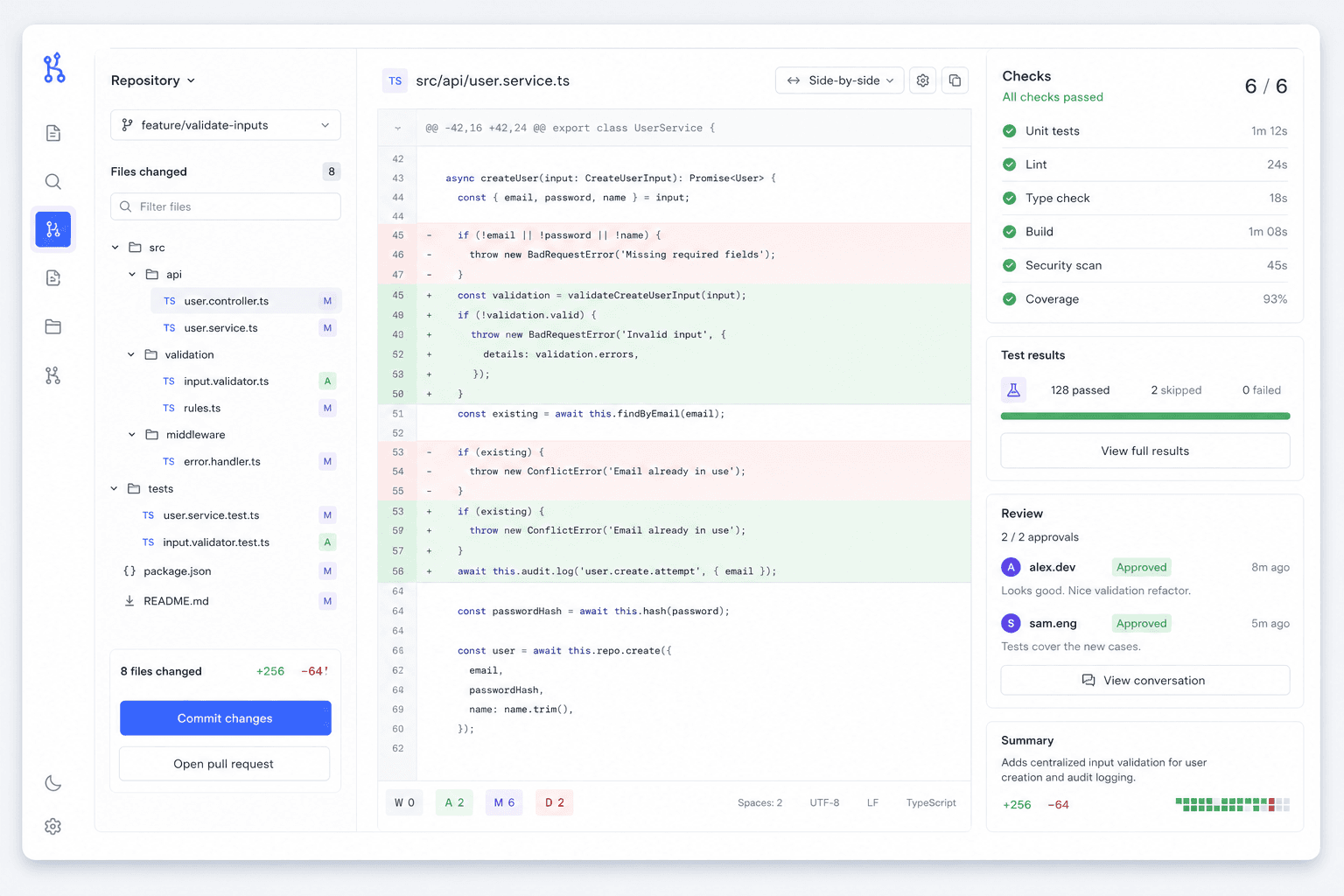Image resolution: width=1344 pixels, height=896 pixels.
Task: Click the Spaces: 2 indicator
Action: pyautogui.click(x=759, y=803)
